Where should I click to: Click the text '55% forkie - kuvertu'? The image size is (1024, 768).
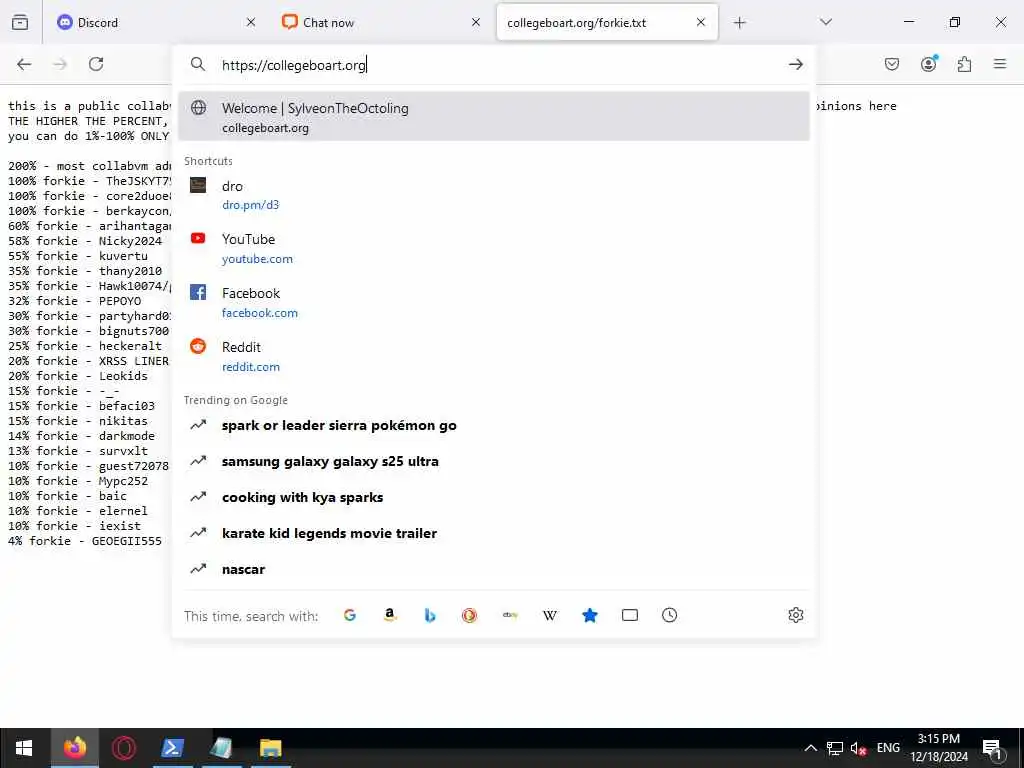pos(78,256)
